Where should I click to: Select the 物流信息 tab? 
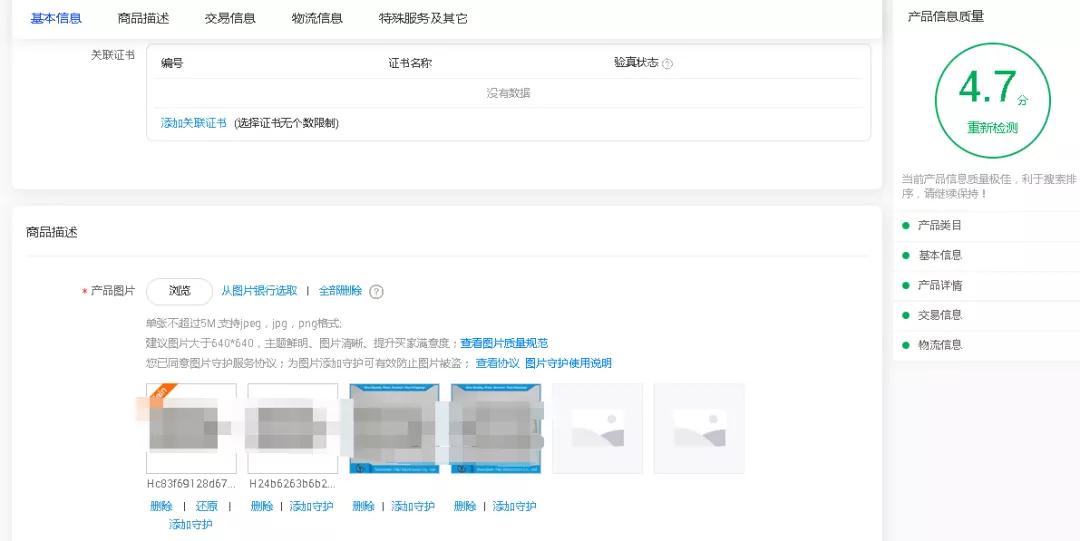tap(317, 19)
